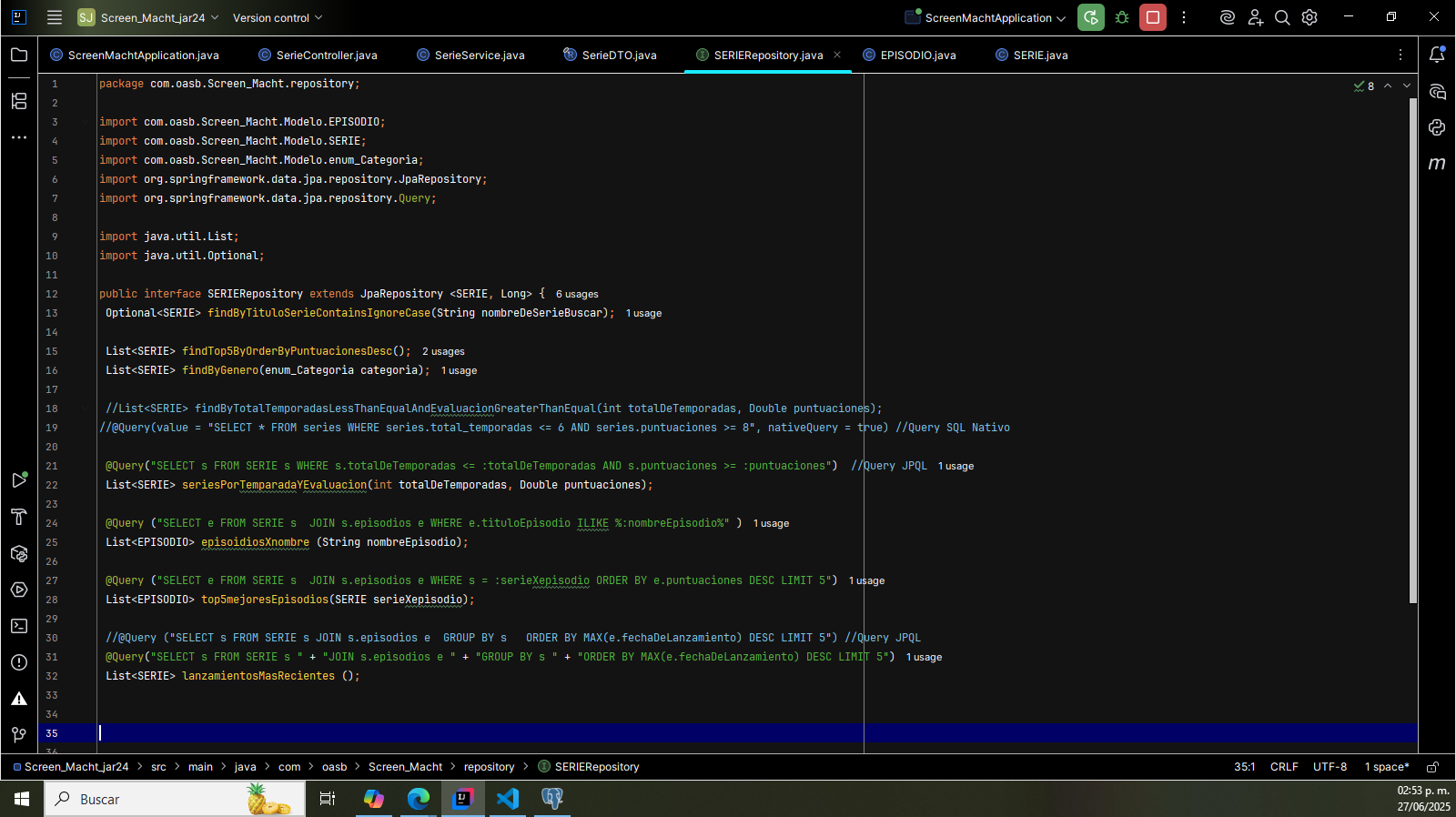Viewport: 1456px width, 817px height.
Task: Open the main hamburger menu
Action: [55, 17]
